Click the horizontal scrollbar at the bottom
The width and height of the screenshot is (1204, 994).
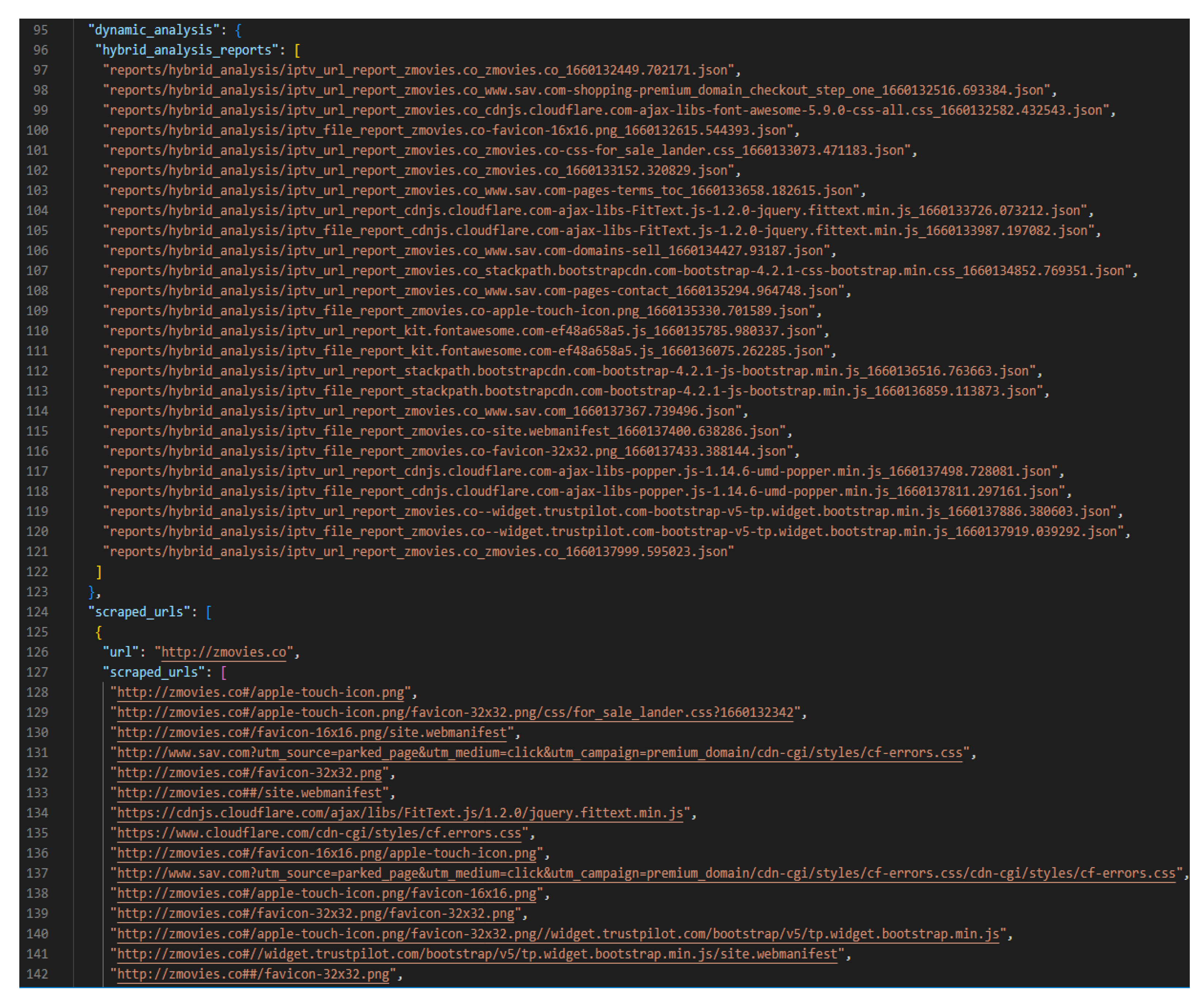click(x=601, y=990)
